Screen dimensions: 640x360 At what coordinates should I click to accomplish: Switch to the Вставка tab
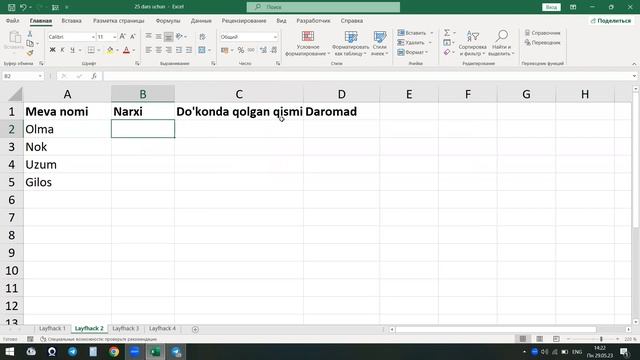pyautogui.click(x=71, y=20)
